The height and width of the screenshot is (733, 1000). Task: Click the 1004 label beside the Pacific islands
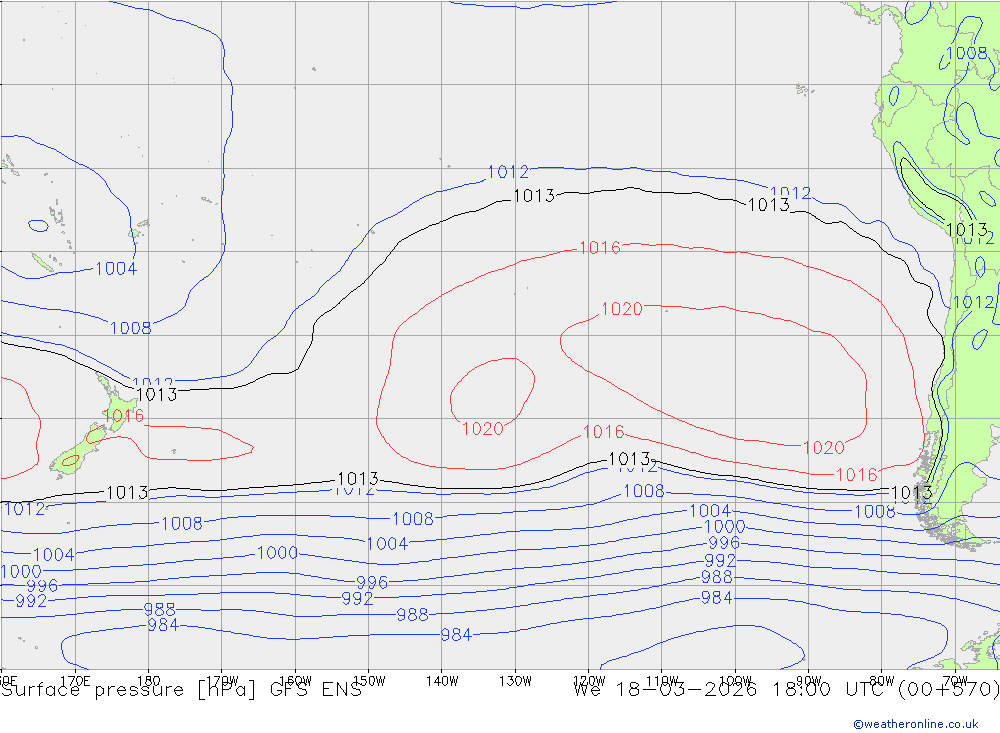click(116, 269)
